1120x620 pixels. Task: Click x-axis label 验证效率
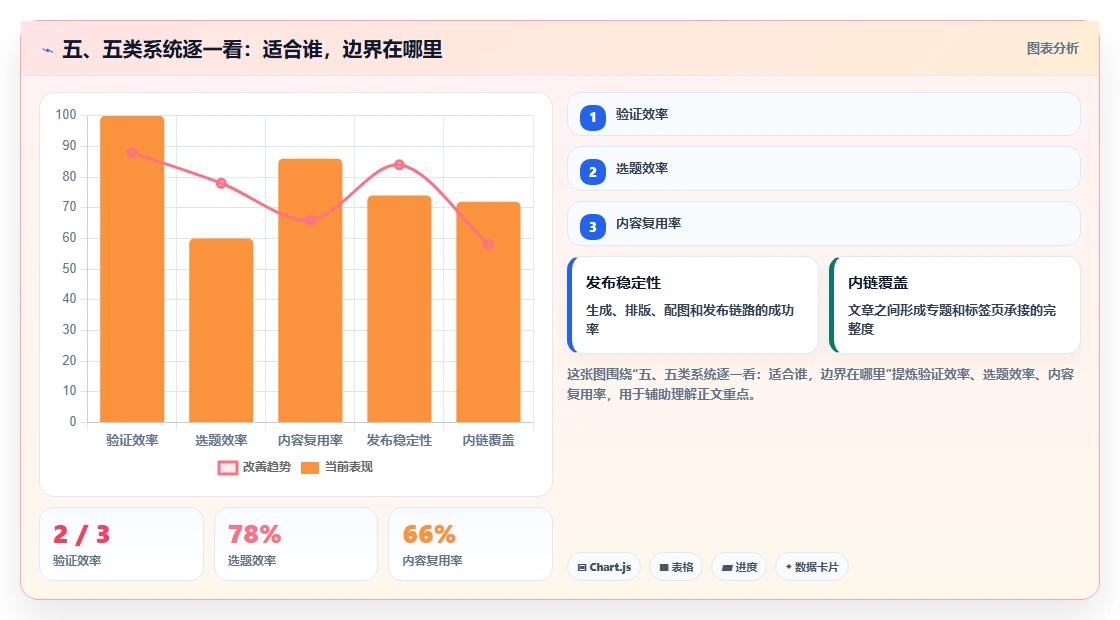click(132, 441)
